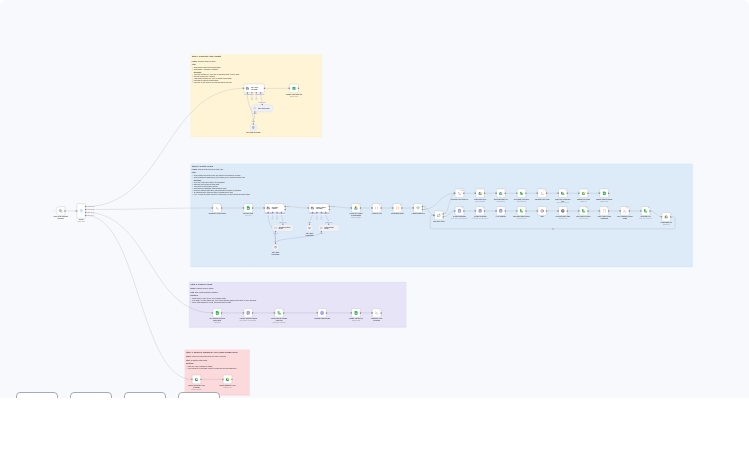
Task: Open the second AI Agent node in blue section
Action: (318, 208)
